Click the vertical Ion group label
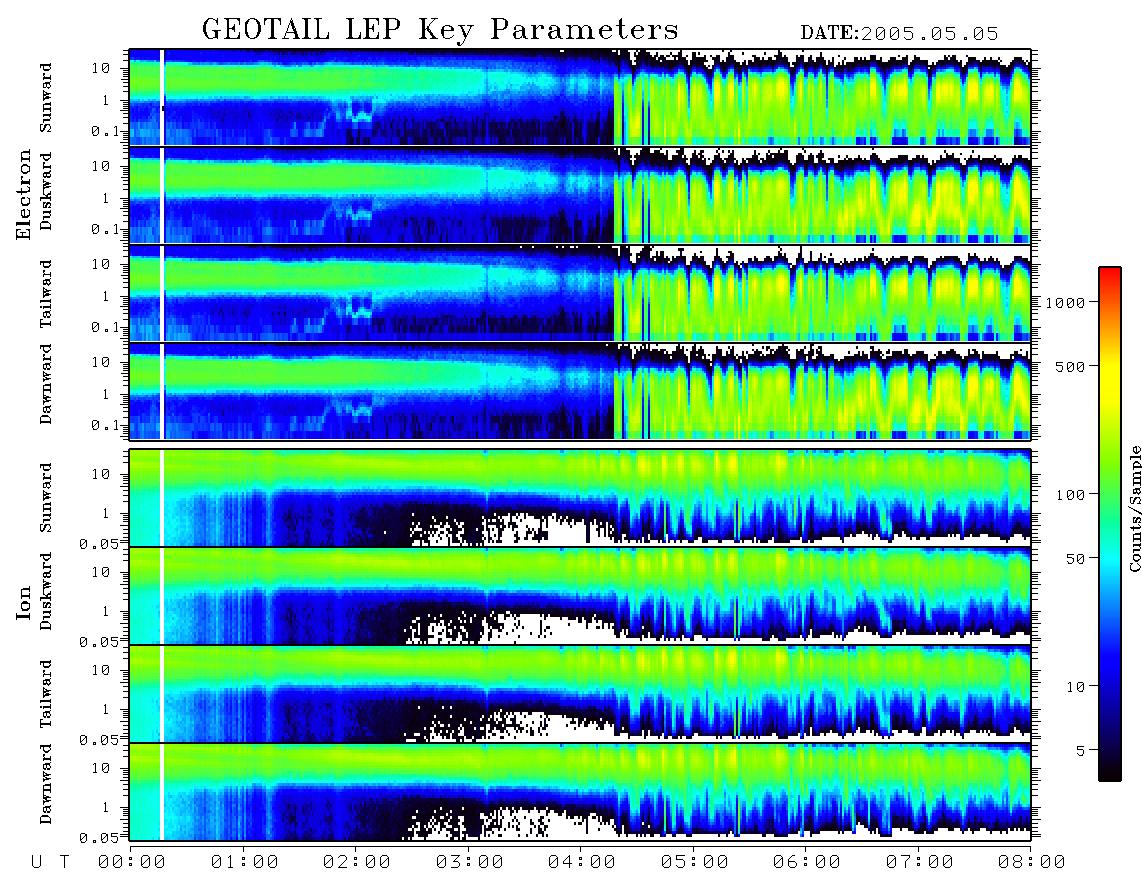 [24, 602]
